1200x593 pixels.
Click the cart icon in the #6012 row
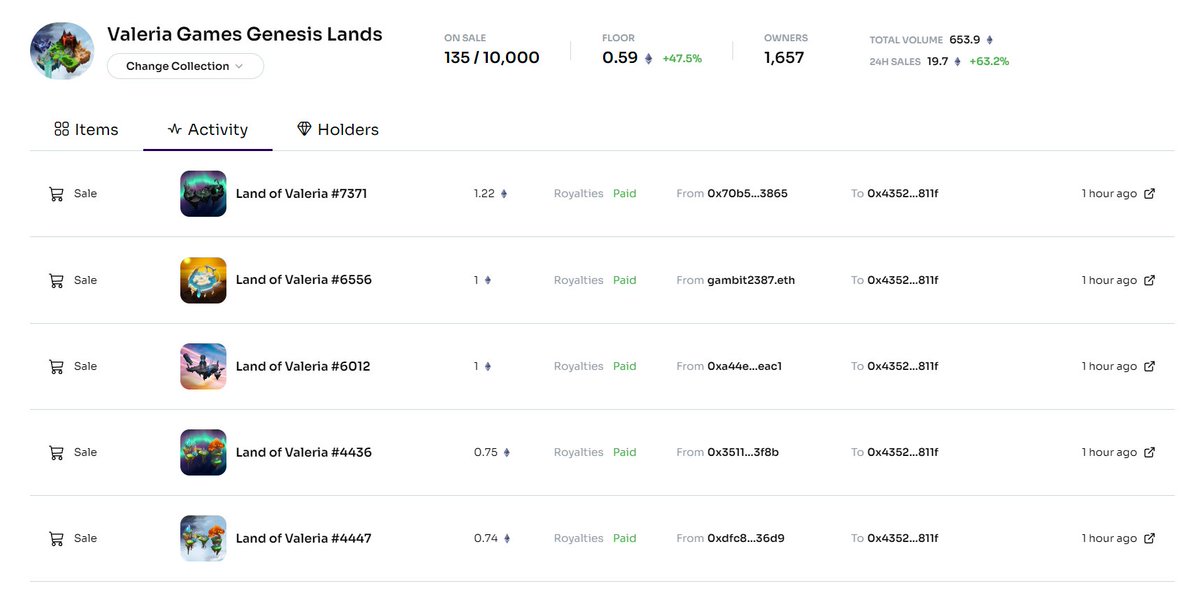(x=56, y=366)
